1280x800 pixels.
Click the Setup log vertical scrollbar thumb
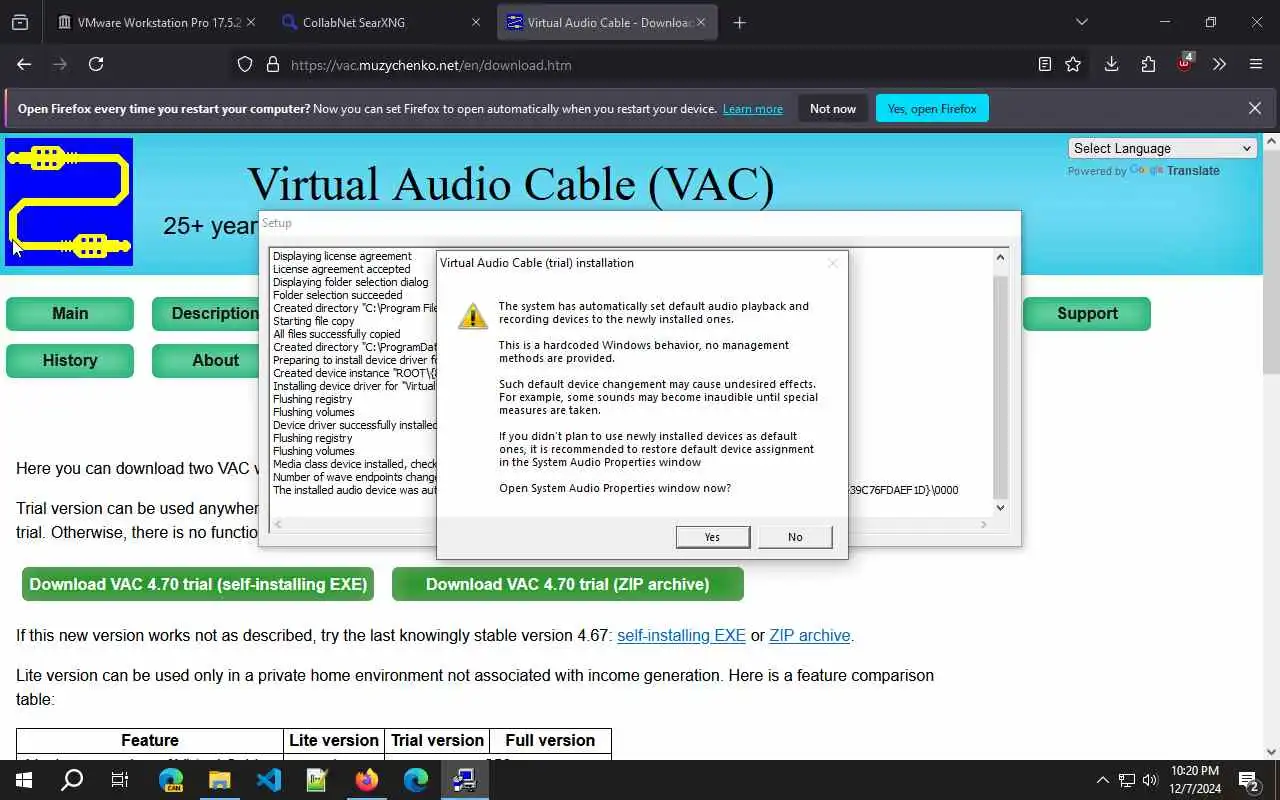coord(1000,385)
